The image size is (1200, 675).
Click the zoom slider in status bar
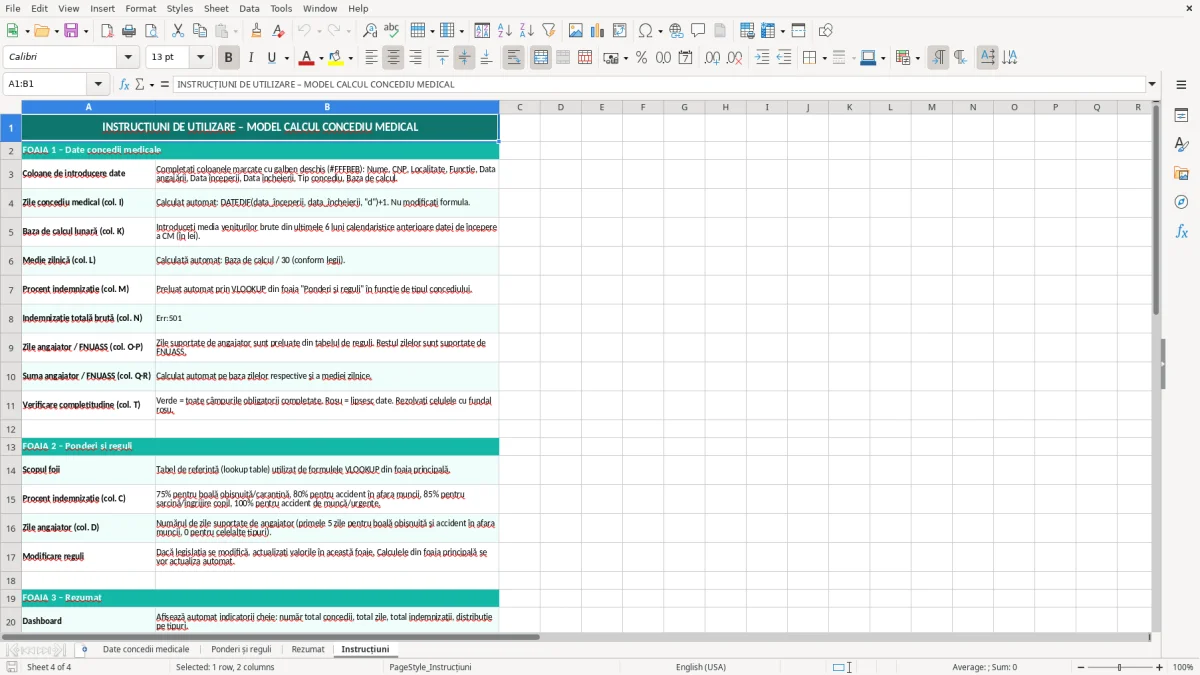[1119, 667]
